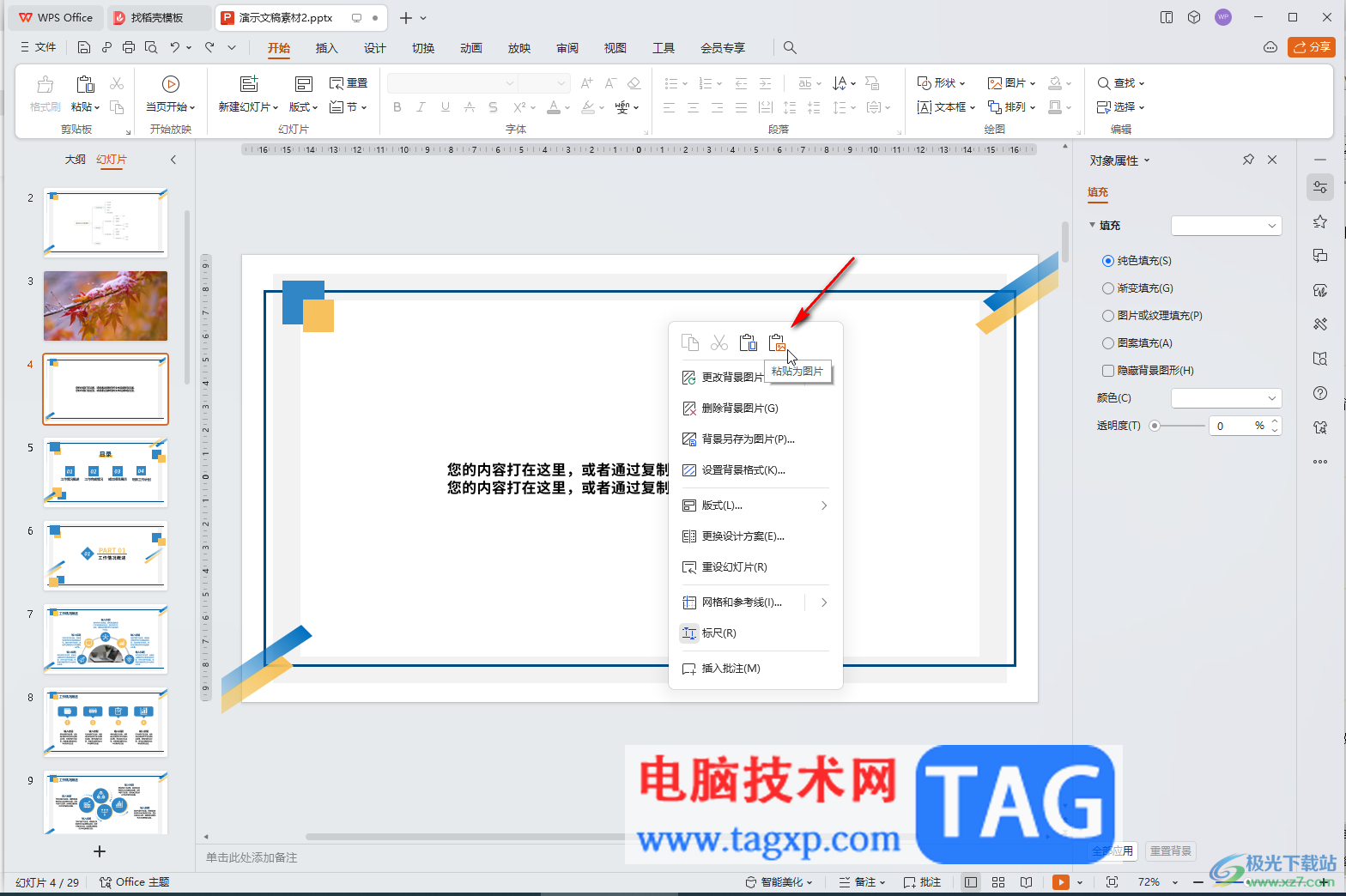Click the Reset slide icon in ribbon

click(349, 83)
